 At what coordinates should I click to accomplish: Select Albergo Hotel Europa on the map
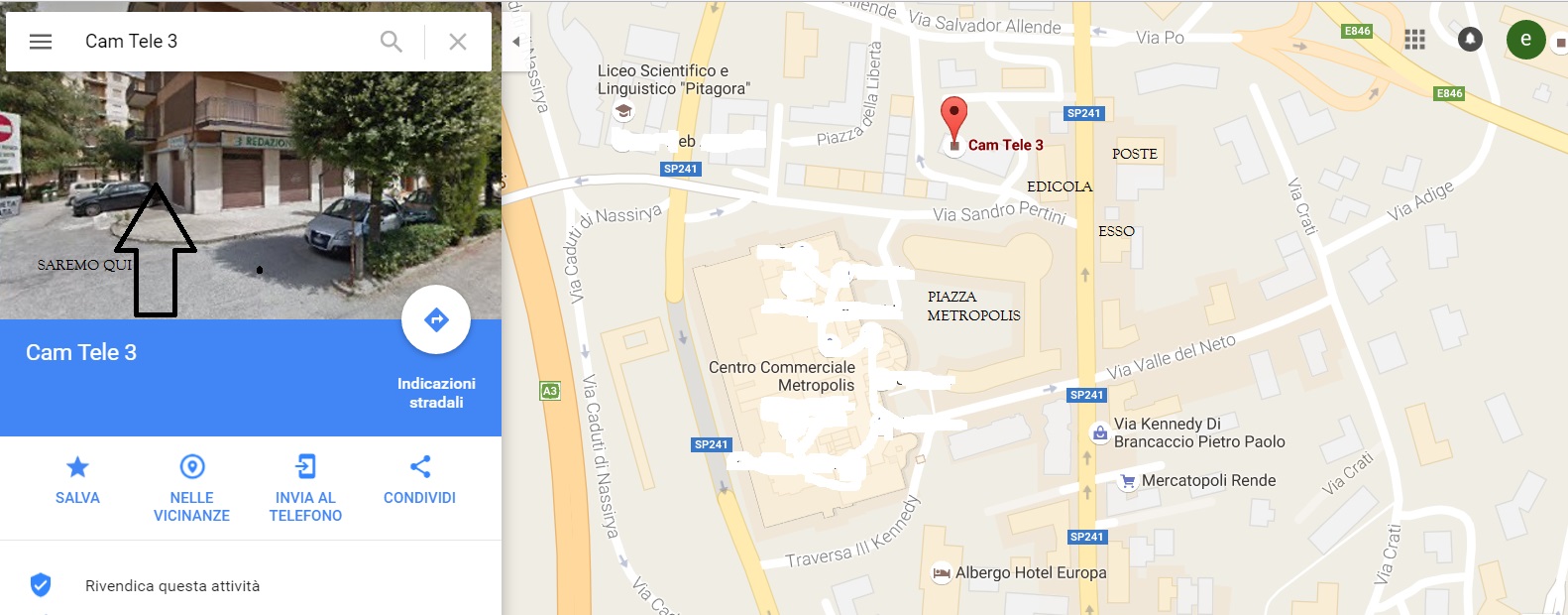point(1031,572)
